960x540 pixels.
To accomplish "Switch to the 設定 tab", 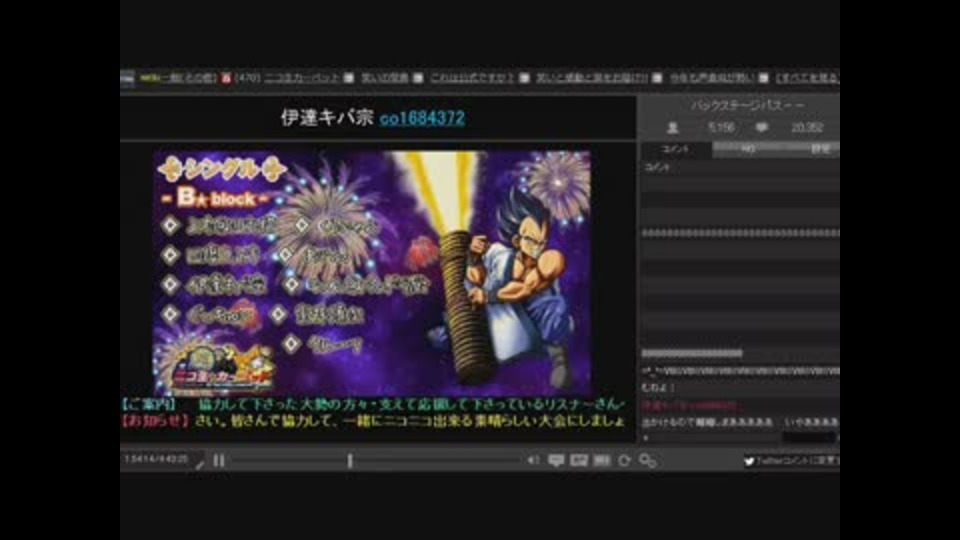I will coord(819,149).
